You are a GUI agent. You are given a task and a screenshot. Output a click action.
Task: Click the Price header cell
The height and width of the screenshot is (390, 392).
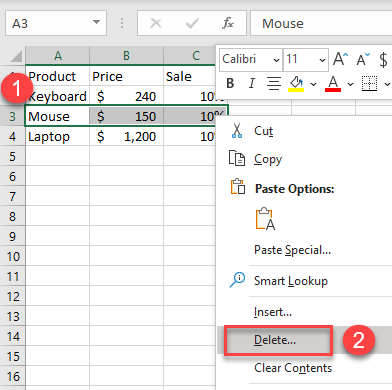coord(126,76)
